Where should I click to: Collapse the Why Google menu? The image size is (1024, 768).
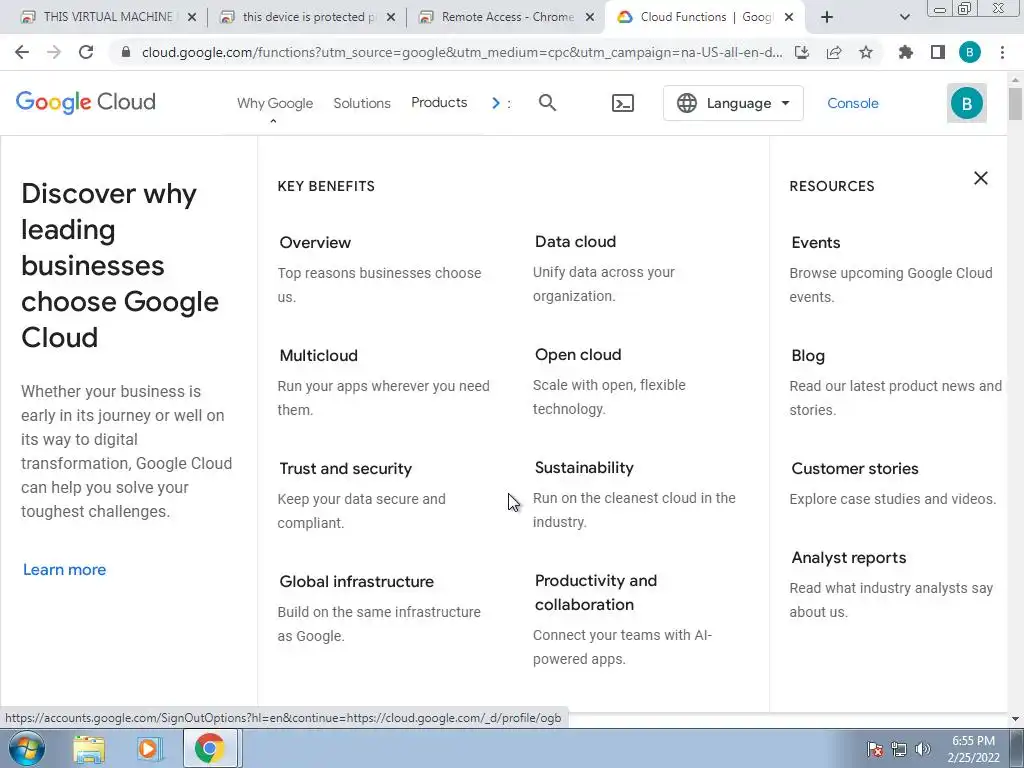click(275, 104)
